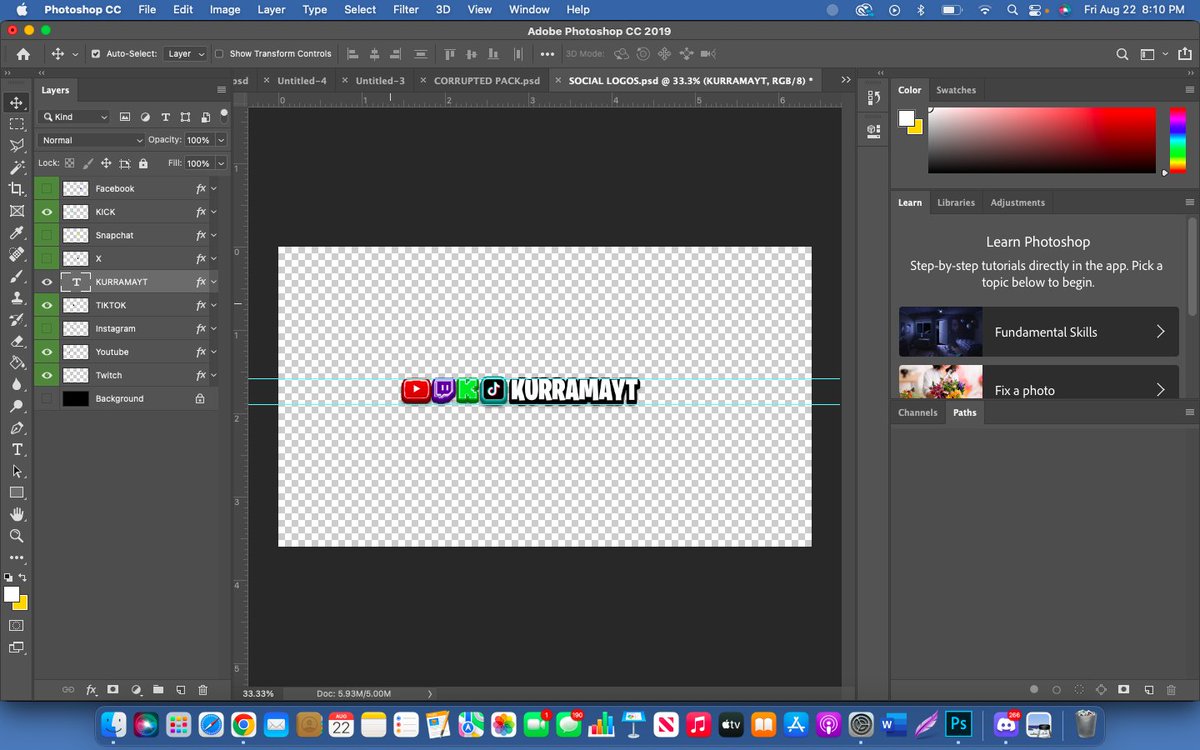Select the Eraser tool
The width and height of the screenshot is (1200, 750).
click(x=16, y=341)
